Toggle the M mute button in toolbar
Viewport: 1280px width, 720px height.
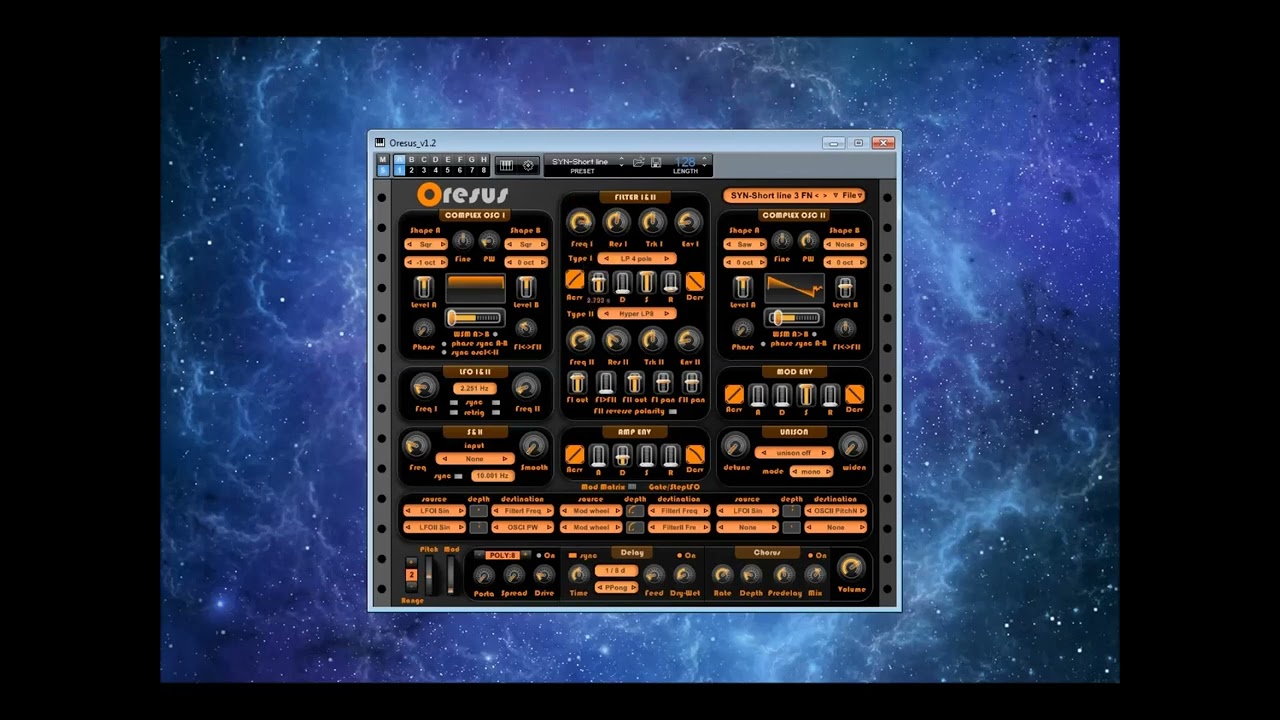pos(382,159)
